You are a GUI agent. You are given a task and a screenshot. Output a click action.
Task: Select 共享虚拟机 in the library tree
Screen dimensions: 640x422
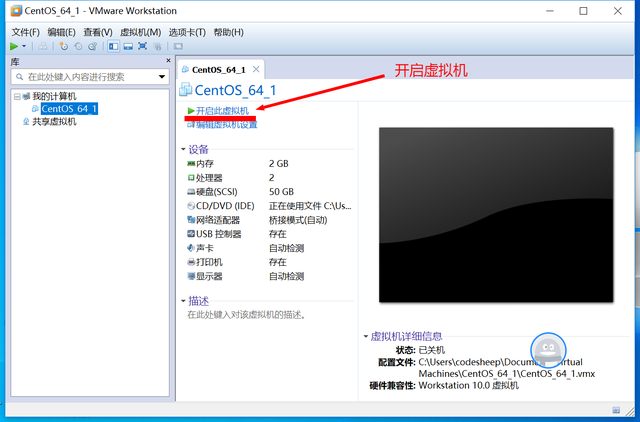[54, 122]
